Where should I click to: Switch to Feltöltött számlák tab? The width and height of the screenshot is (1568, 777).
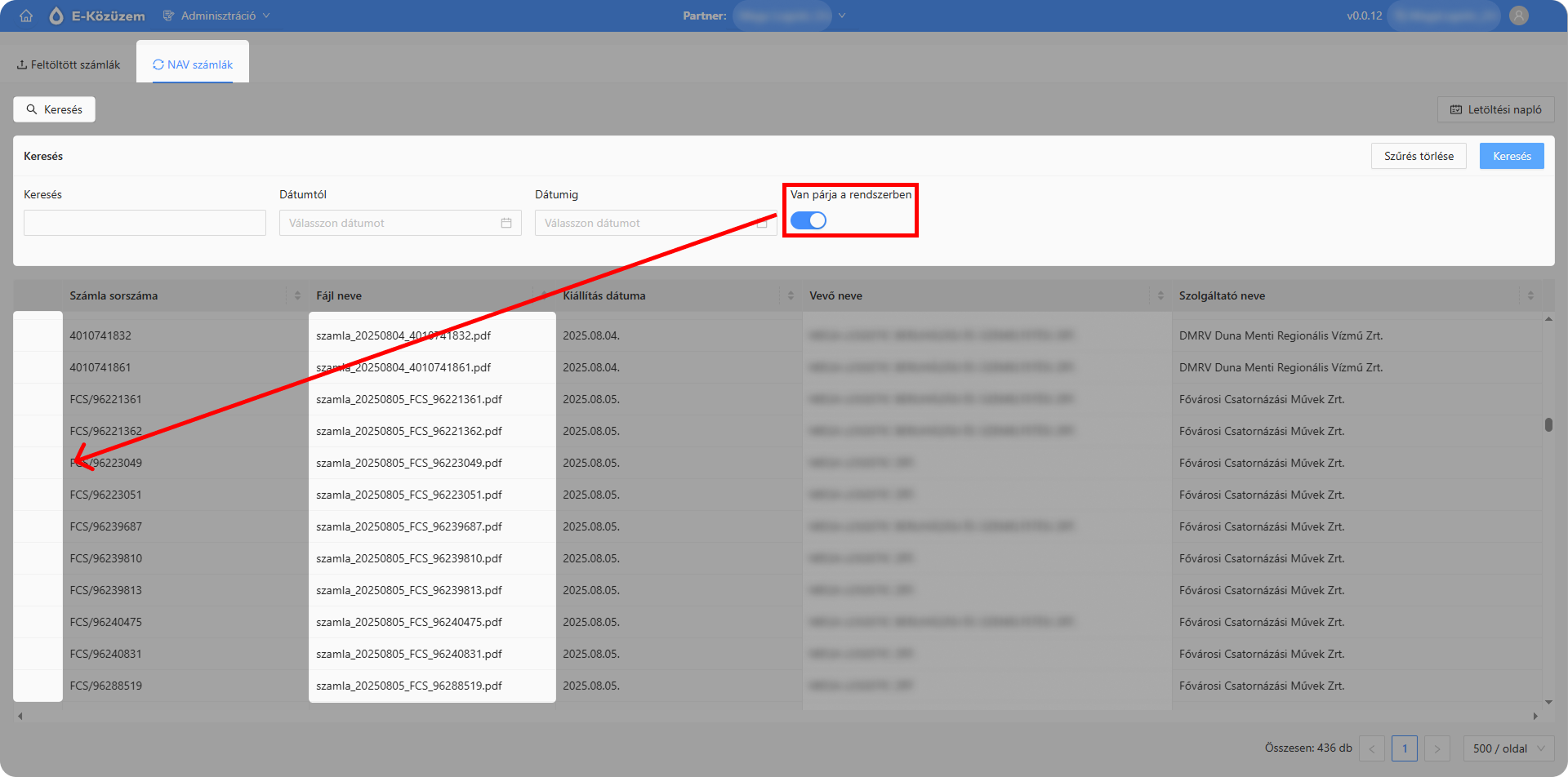pos(69,64)
